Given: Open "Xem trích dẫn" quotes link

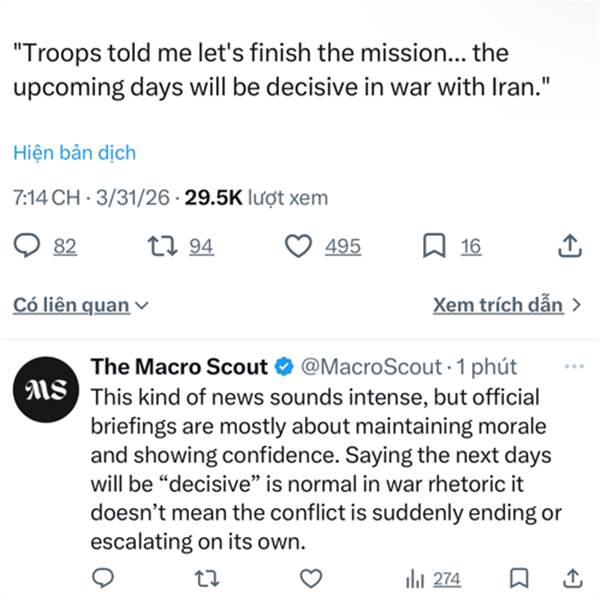Looking at the screenshot, I should pyautogui.click(x=507, y=305).
